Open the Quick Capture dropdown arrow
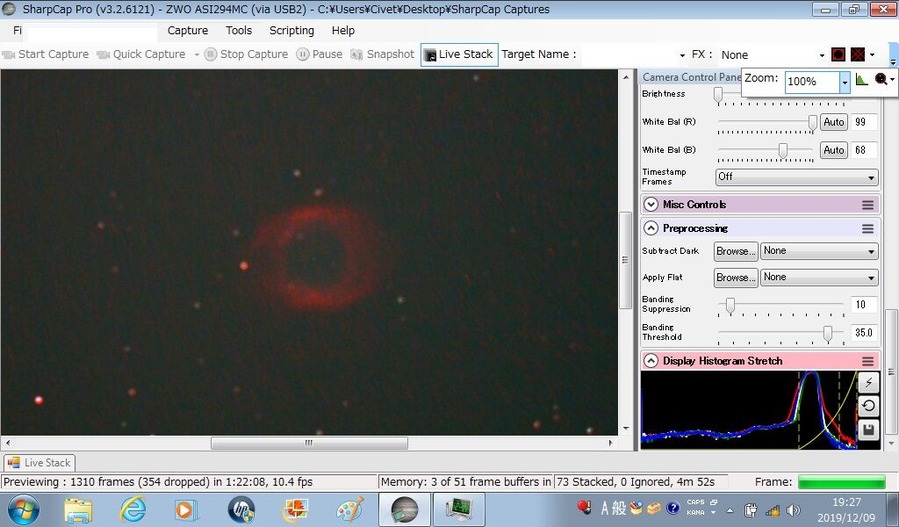899x527 pixels. pyautogui.click(x=197, y=55)
